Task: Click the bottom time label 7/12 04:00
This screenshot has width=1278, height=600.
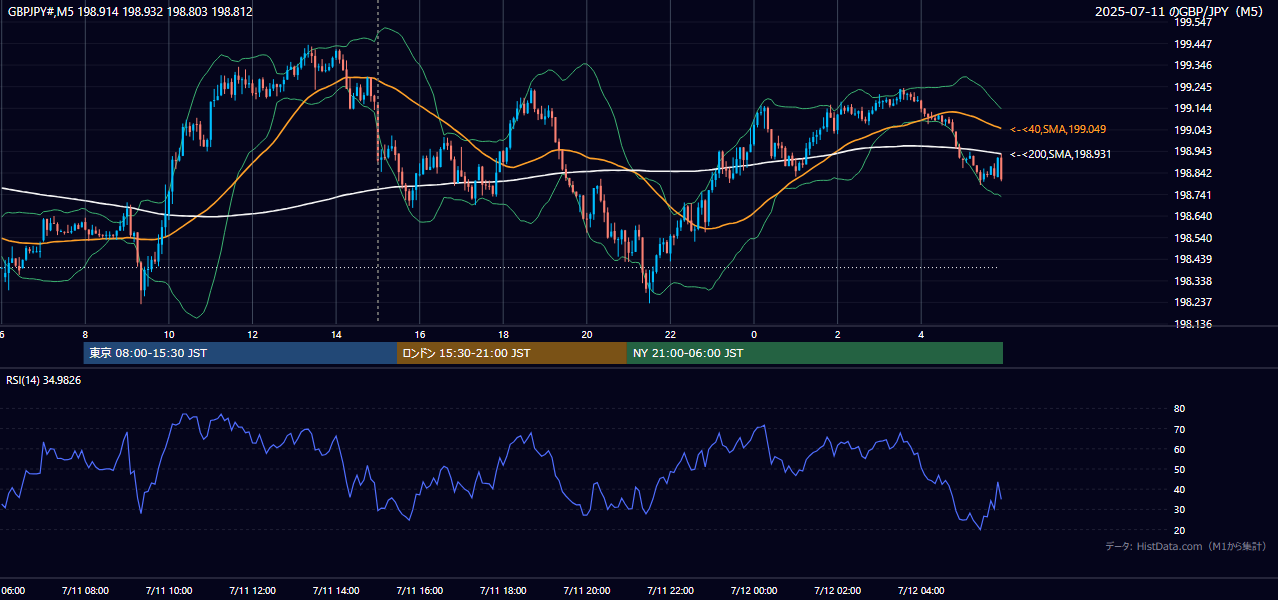Action: 921,591
